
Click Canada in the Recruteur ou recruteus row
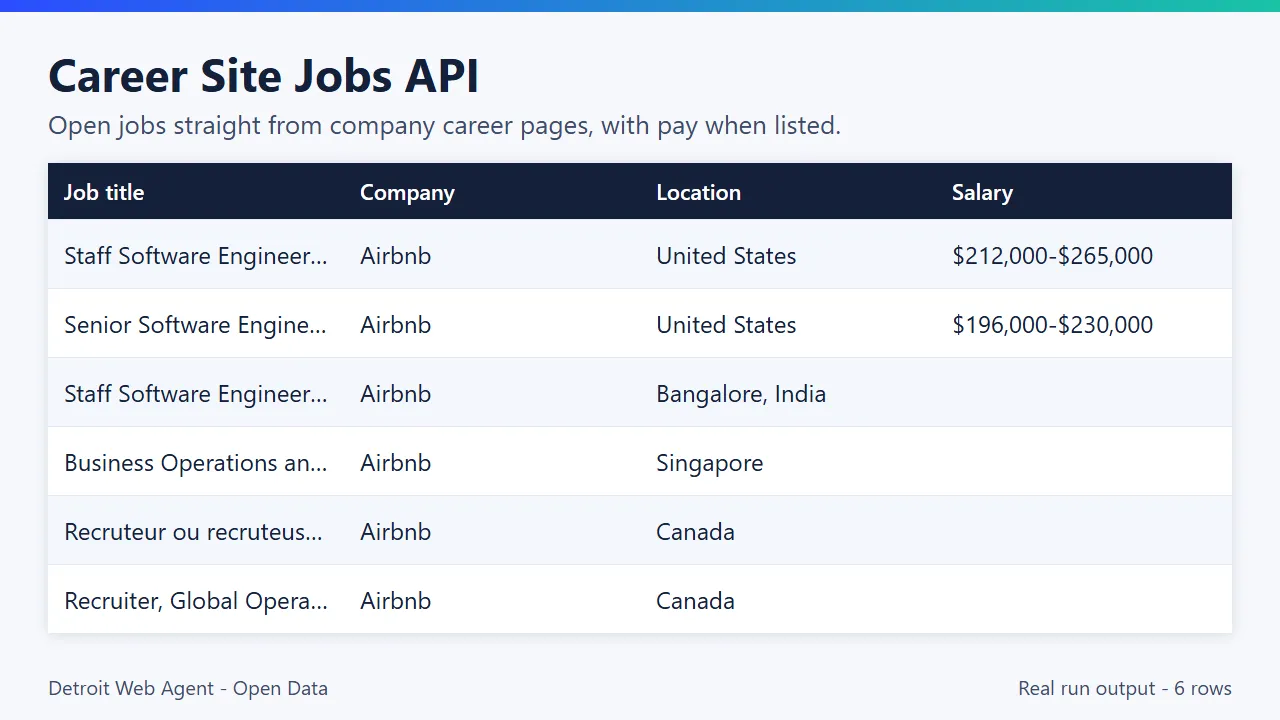click(695, 532)
